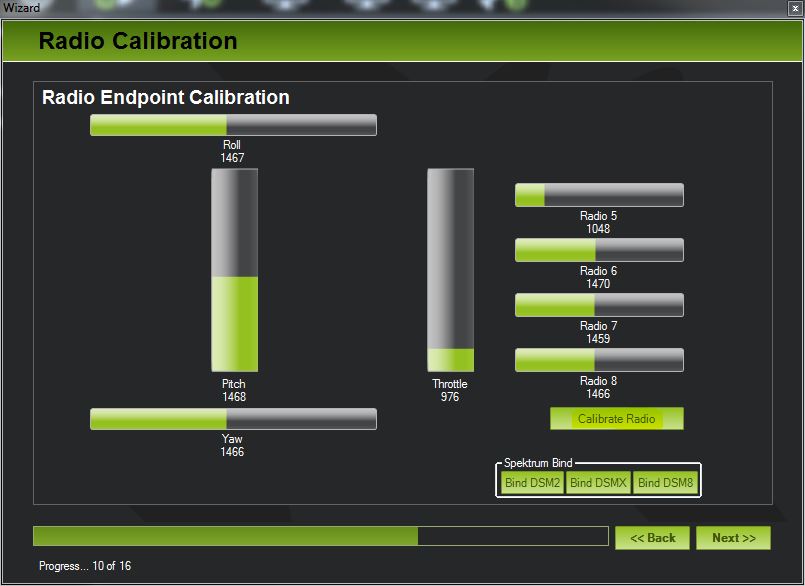
Task: Click the Radio Endpoint Calibration heading
Action: pyautogui.click(x=165, y=97)
